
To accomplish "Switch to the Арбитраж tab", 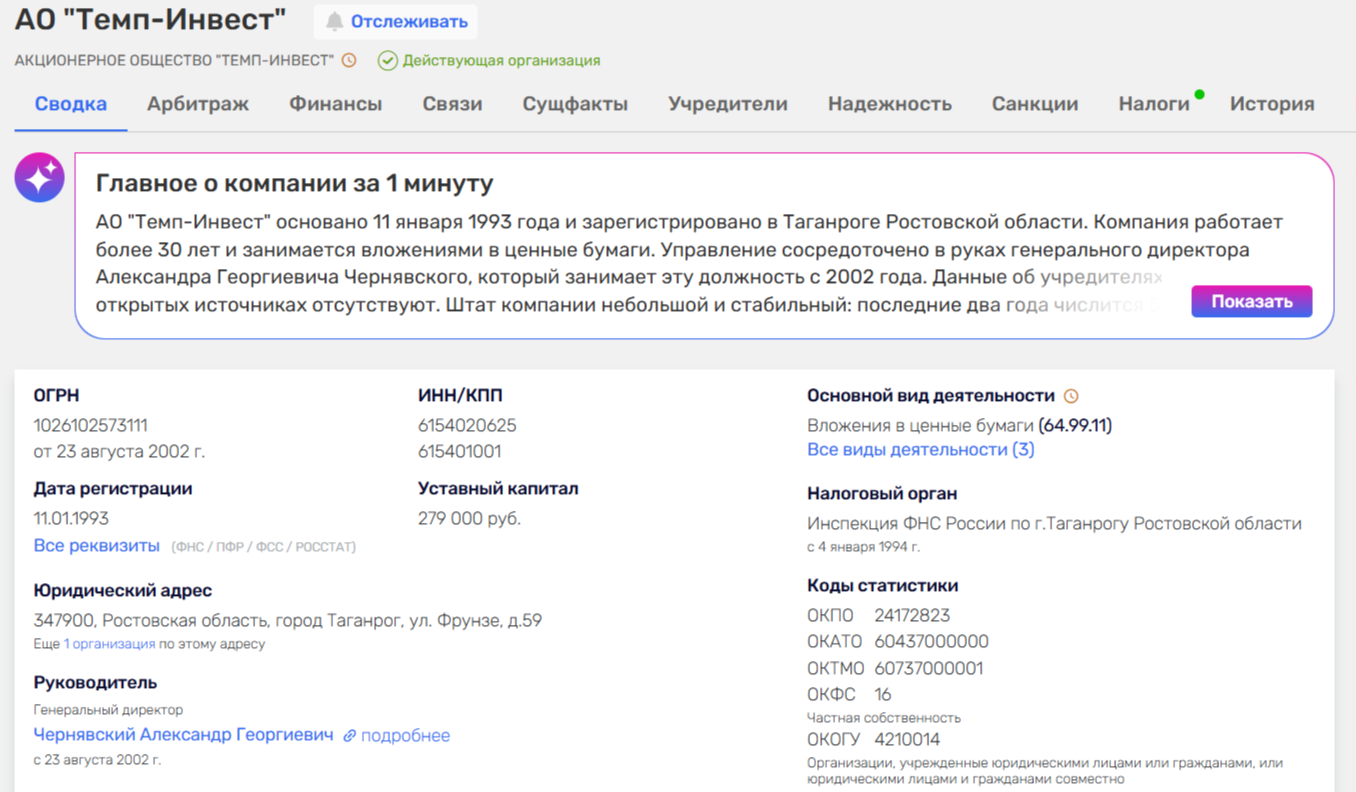I will (198, 104).
